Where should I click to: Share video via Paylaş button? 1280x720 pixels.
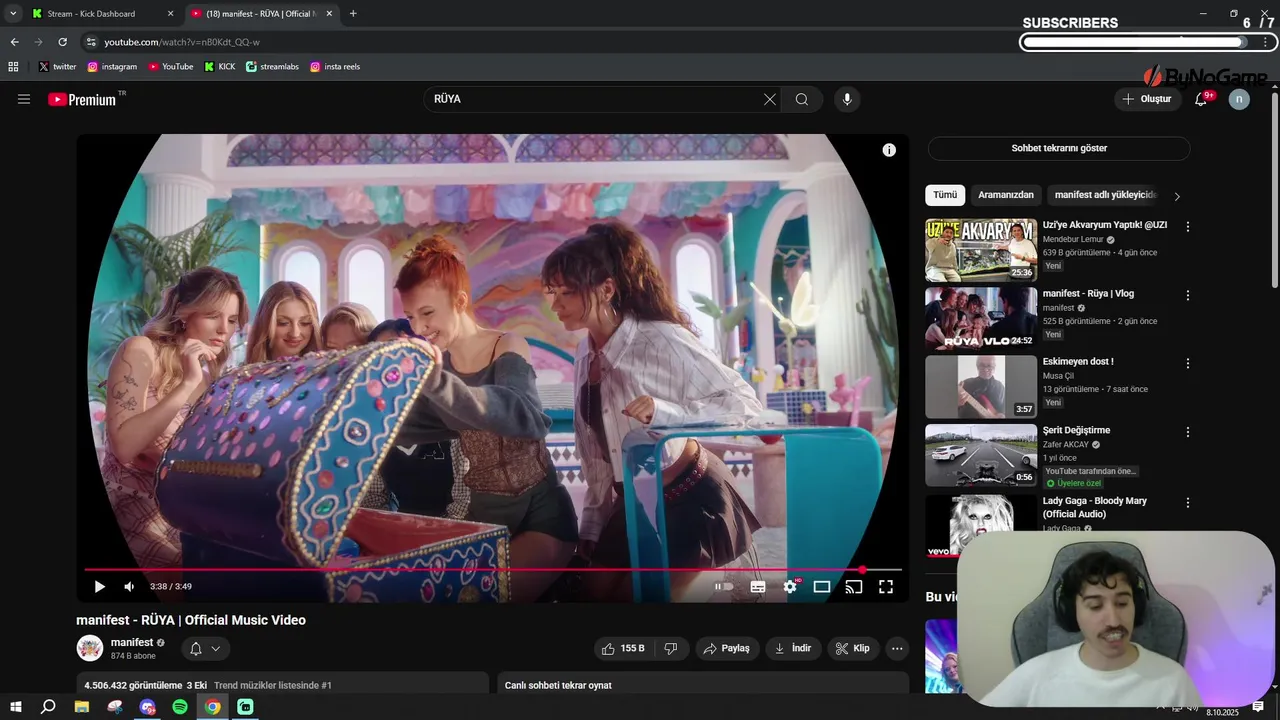pos(727,648)
